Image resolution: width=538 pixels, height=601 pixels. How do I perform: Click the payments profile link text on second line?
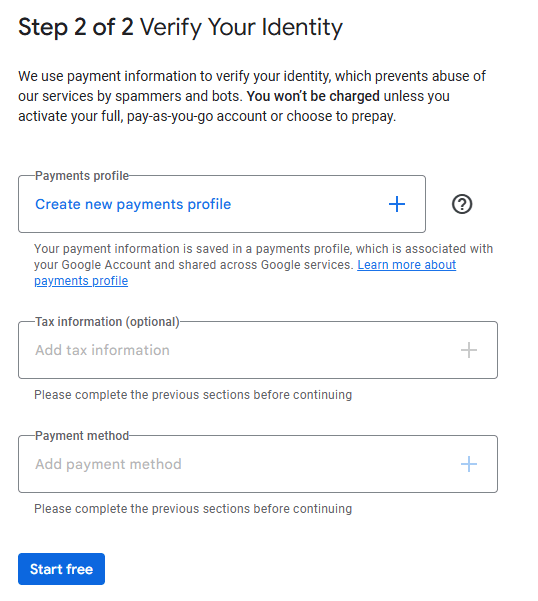81,281
